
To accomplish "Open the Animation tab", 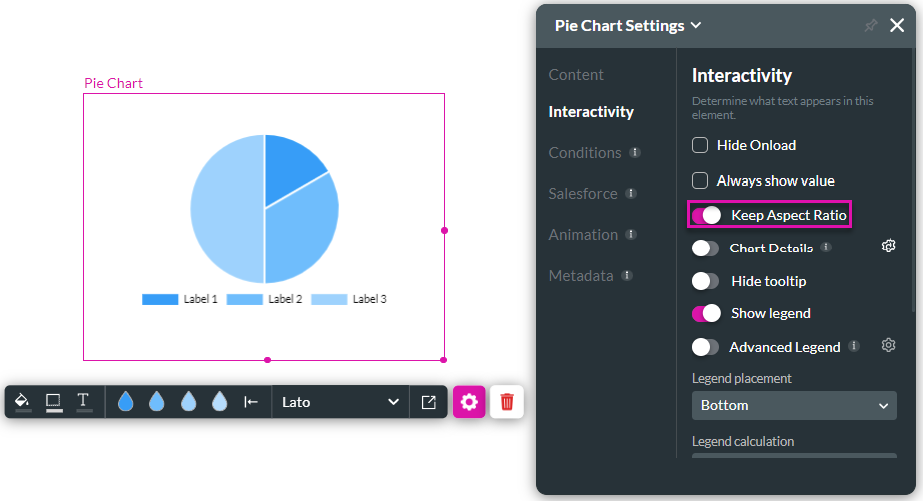I will pos(583,235).
